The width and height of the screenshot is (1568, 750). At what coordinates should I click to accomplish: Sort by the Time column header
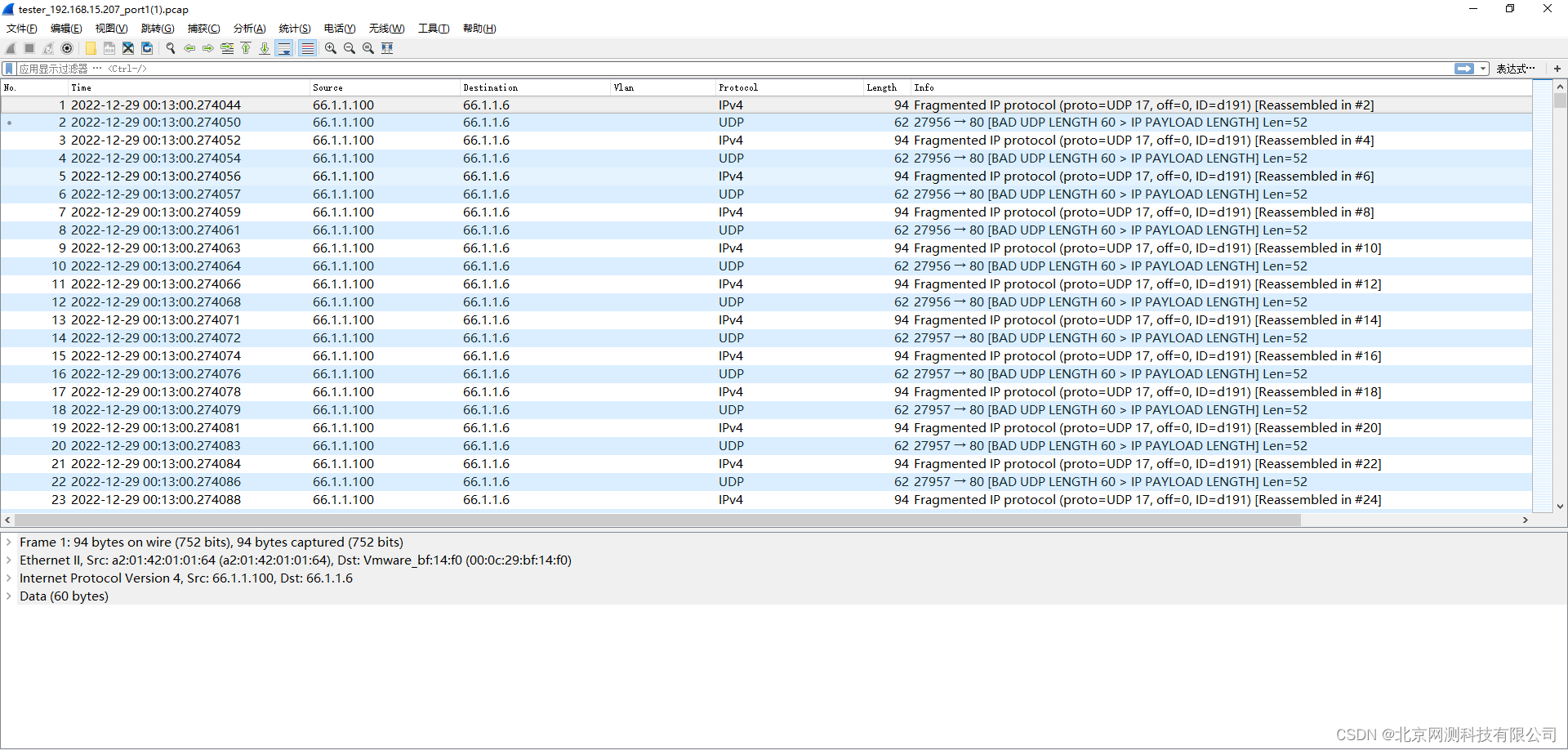(x=189, y=87)
